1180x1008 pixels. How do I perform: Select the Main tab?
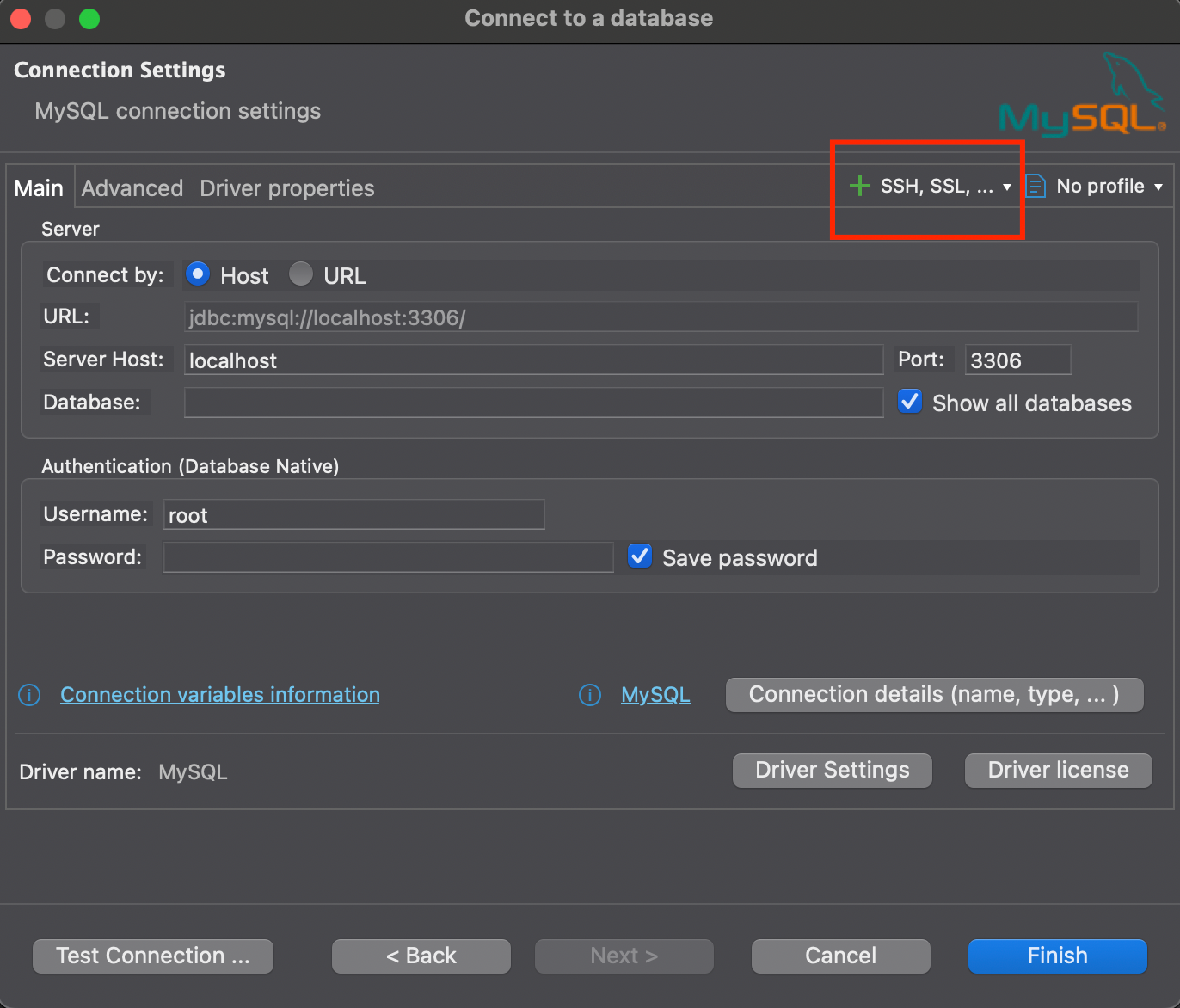39,188
